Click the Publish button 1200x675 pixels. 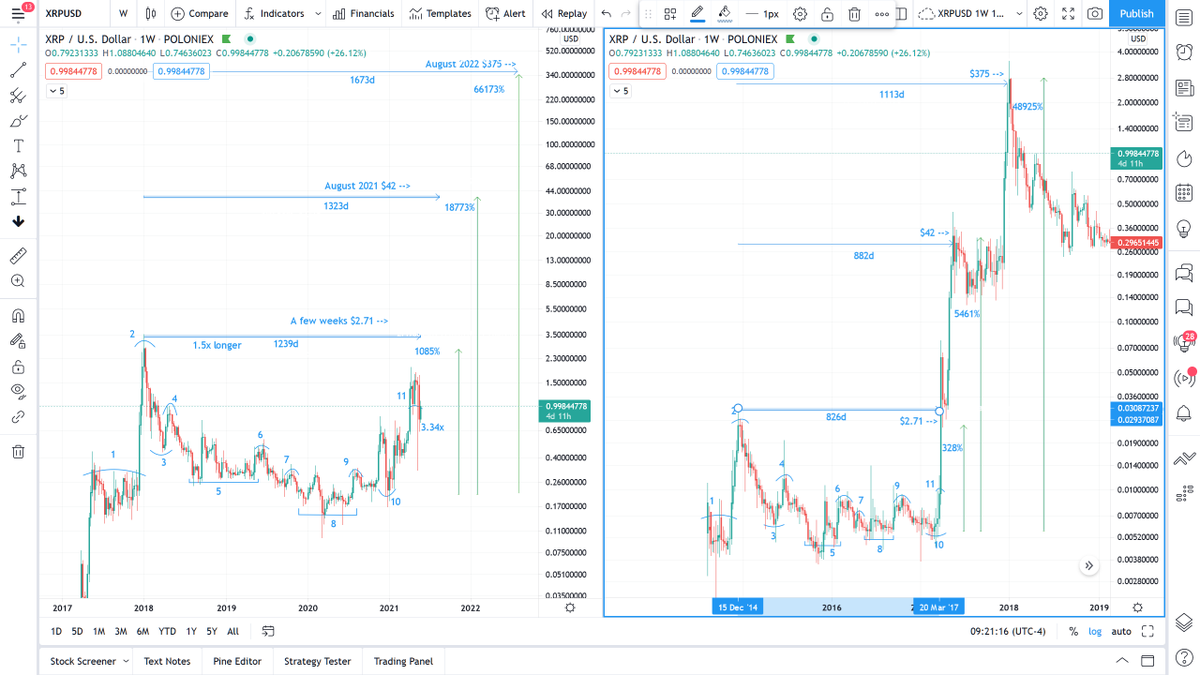[1136, 14]
